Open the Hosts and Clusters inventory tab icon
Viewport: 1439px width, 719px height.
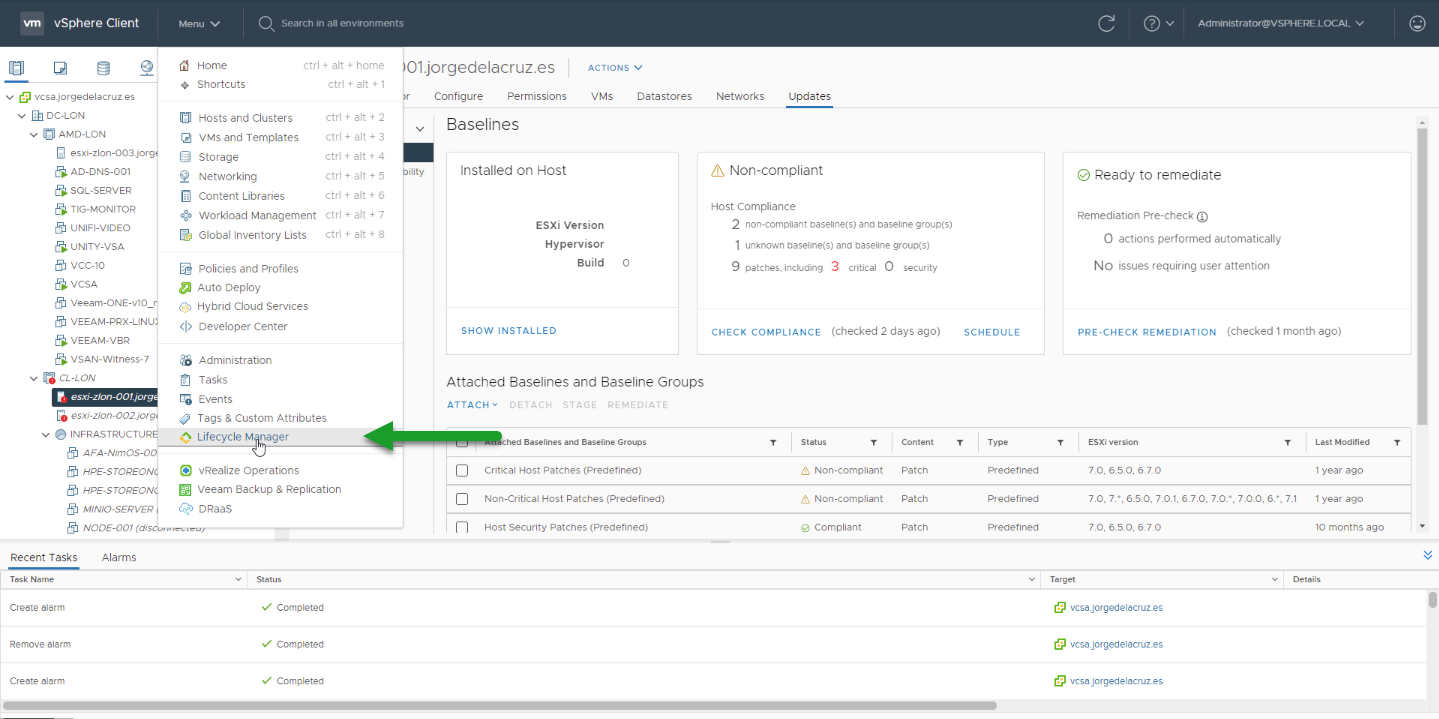[x=16, y=68]
